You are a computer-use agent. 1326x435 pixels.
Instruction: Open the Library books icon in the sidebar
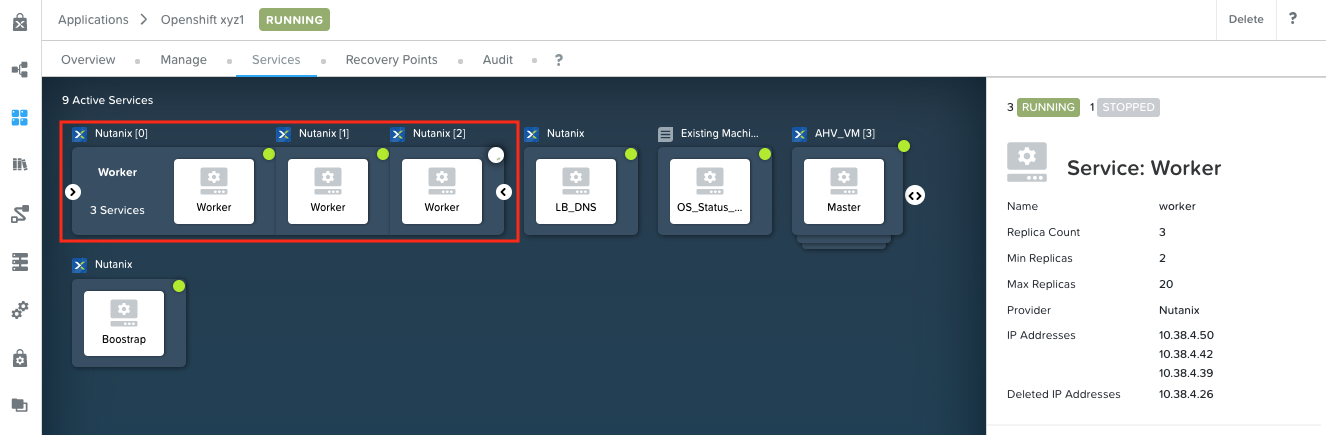[x=19, y=165]
